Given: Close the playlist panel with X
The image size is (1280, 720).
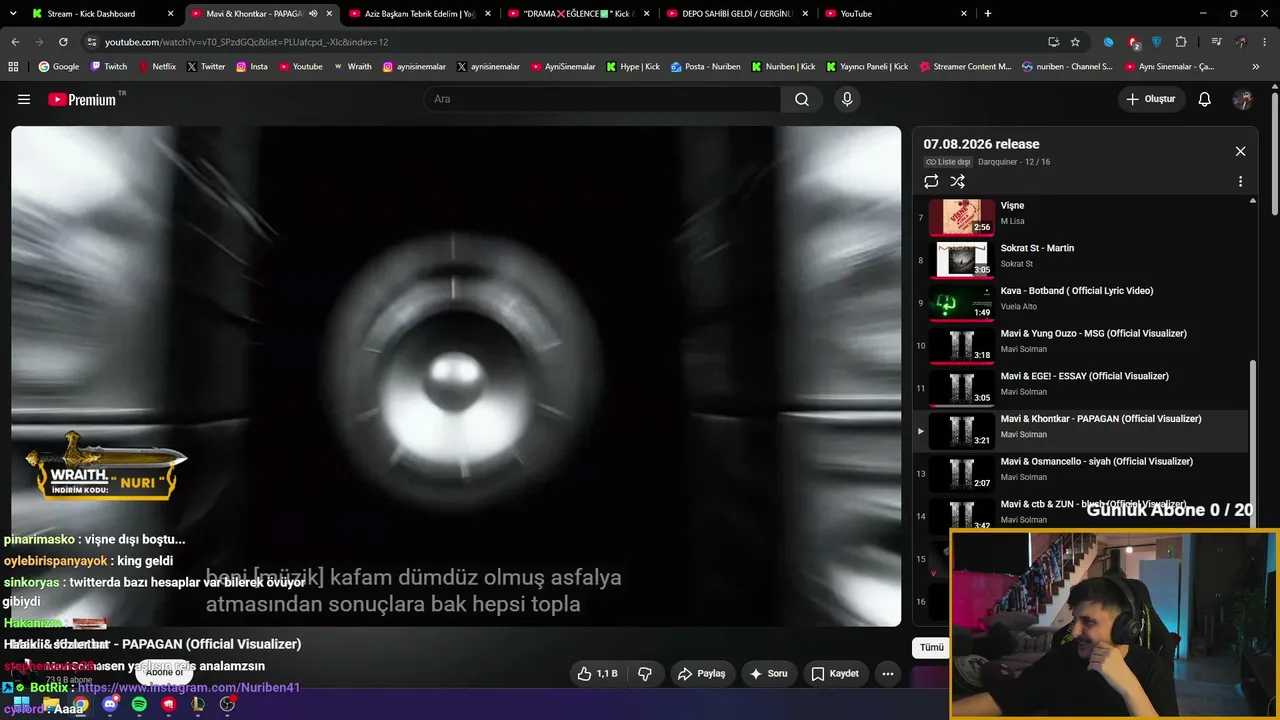Looking at the screenshot, I should pos(1240,151).
